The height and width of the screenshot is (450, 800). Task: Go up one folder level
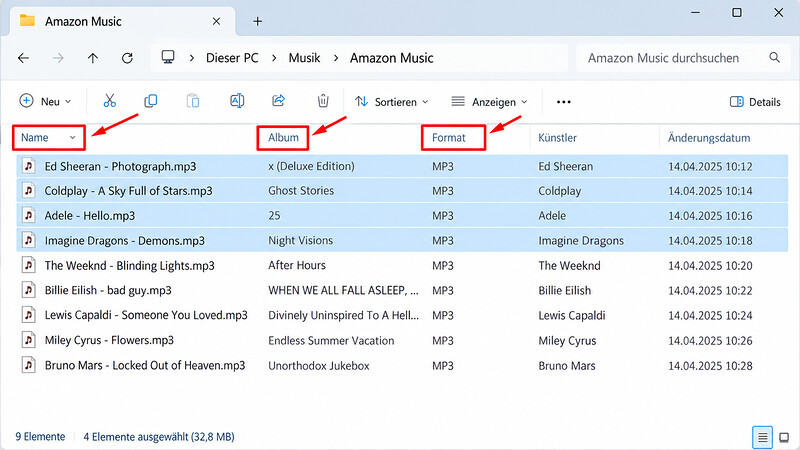coord(93,58)
